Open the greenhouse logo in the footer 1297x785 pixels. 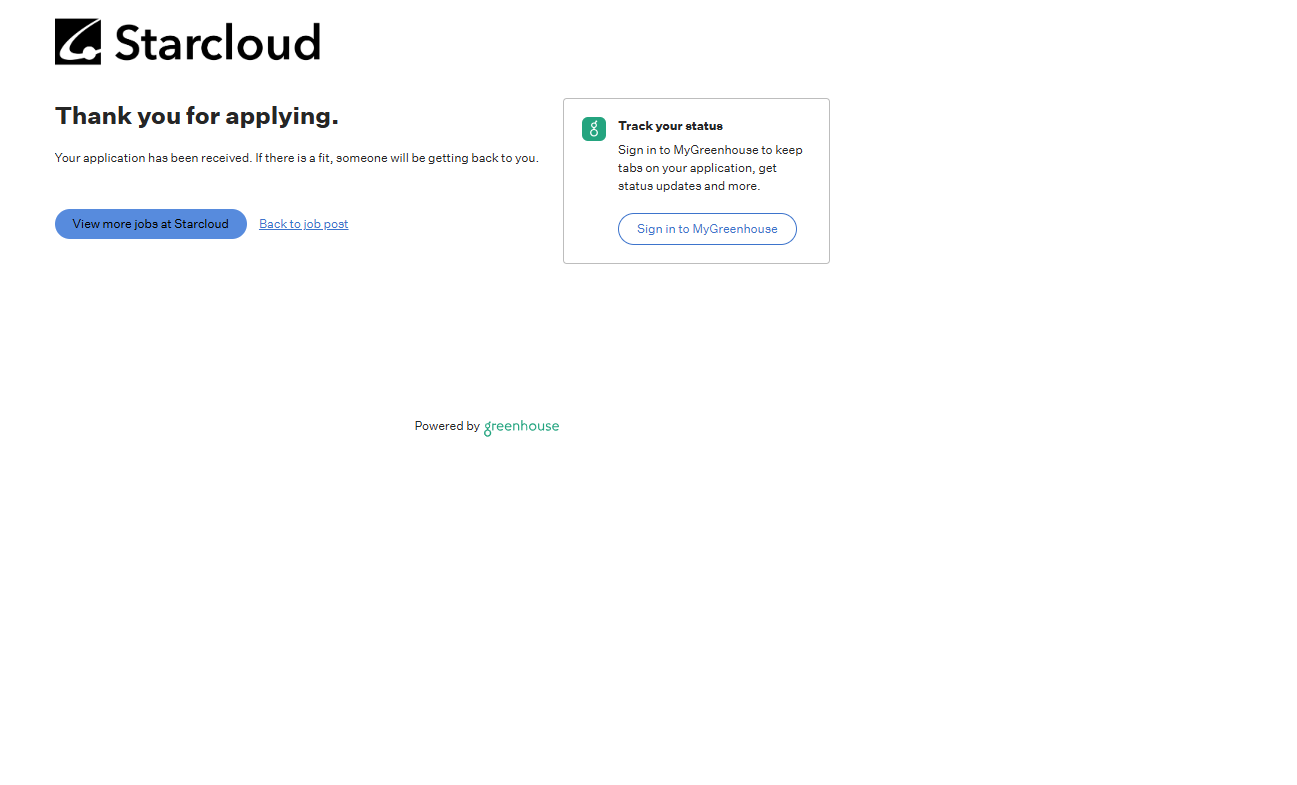522,427
